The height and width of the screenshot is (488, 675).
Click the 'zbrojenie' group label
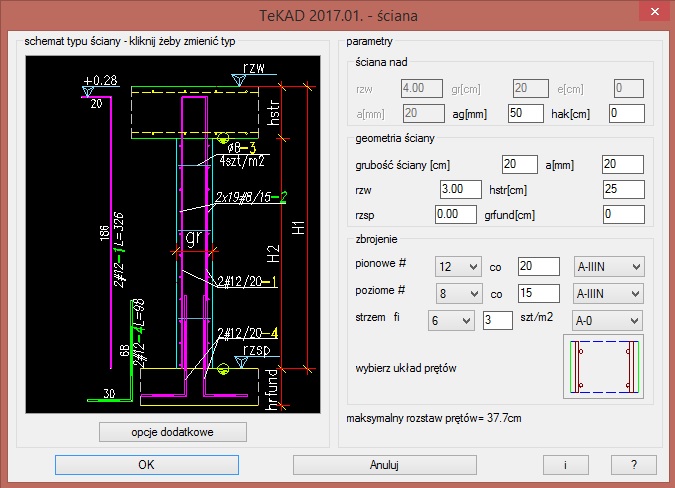tap(376, 239)
